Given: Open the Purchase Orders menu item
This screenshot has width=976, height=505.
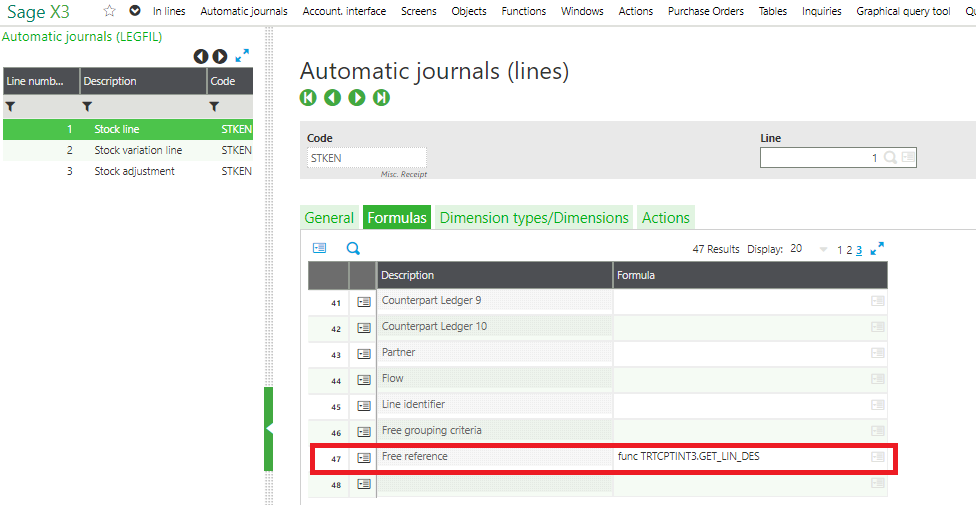Looking at the screenshot, I should point(706,11).
